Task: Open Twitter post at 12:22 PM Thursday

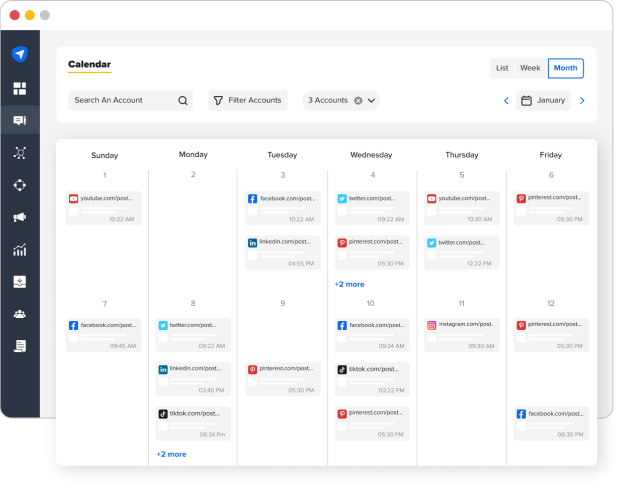Action: point(462,253)
